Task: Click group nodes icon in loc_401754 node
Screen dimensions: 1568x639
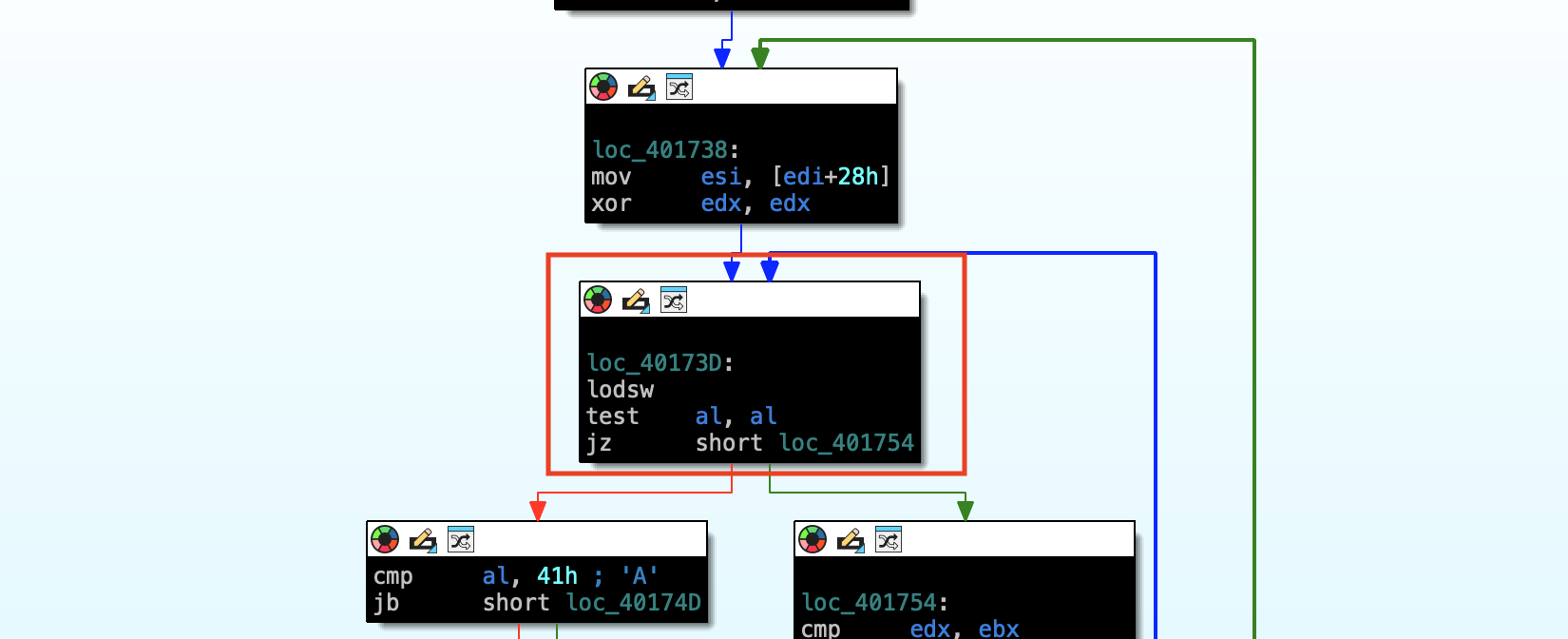Action: [889, 540]
